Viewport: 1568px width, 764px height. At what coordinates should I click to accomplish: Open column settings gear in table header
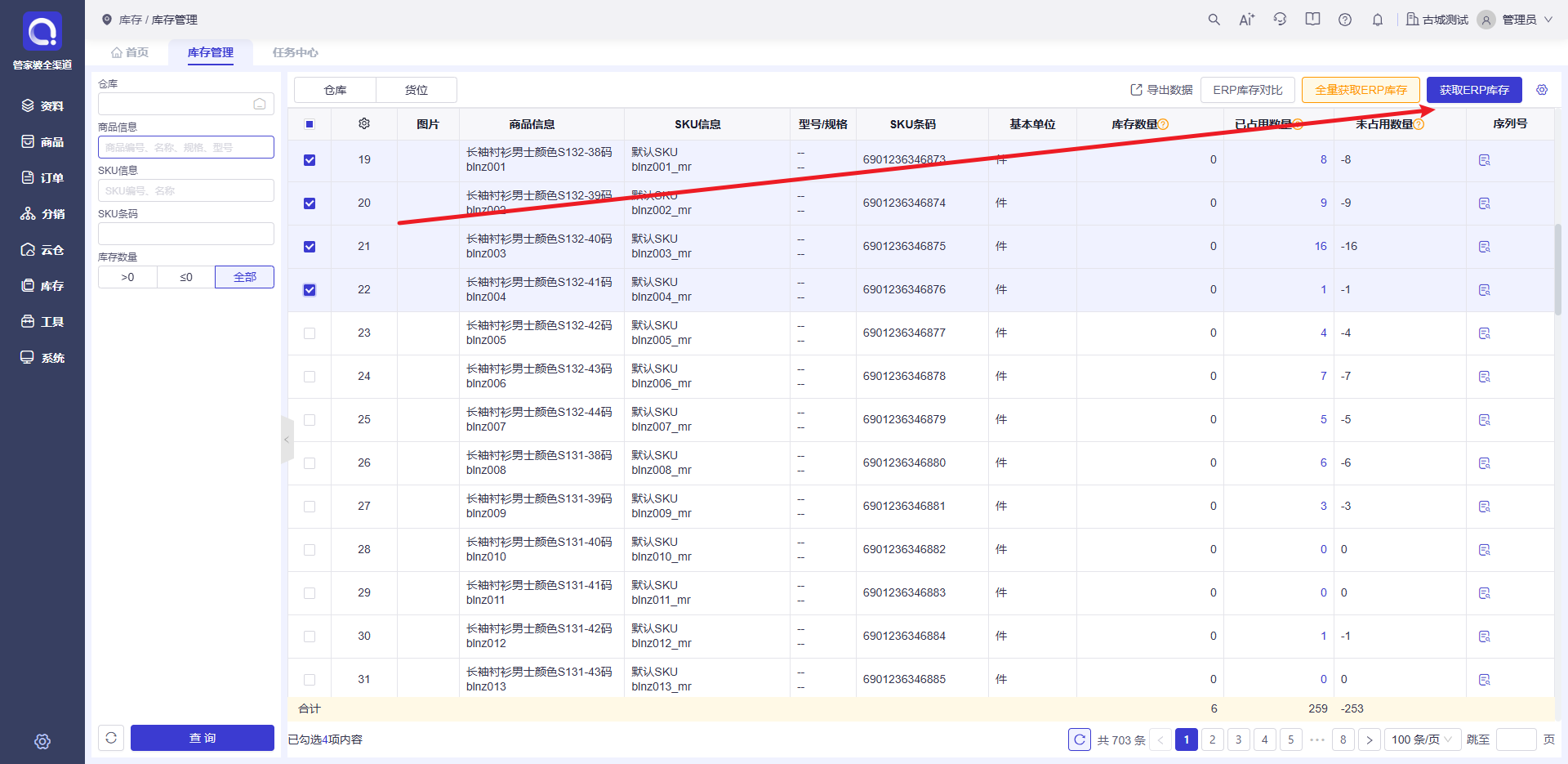pos(364,123)
